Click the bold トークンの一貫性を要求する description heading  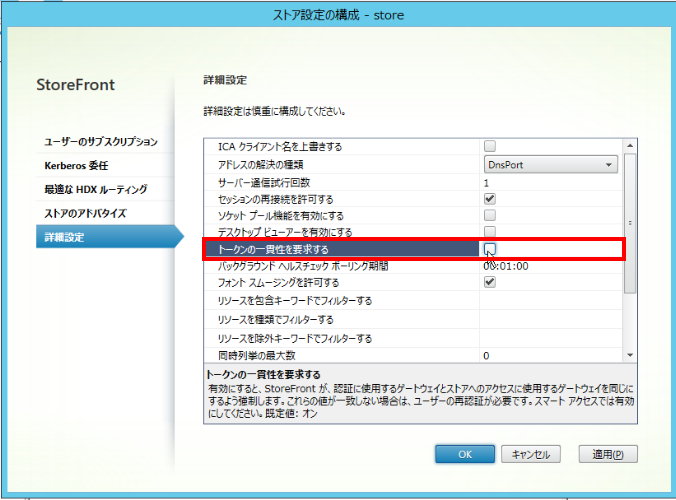[x=263, y=374]
